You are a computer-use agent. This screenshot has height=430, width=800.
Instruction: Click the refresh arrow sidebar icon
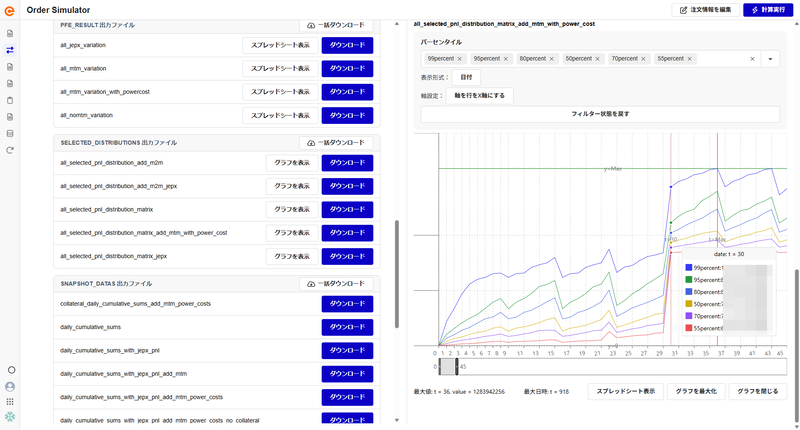[x=10, y=150]
